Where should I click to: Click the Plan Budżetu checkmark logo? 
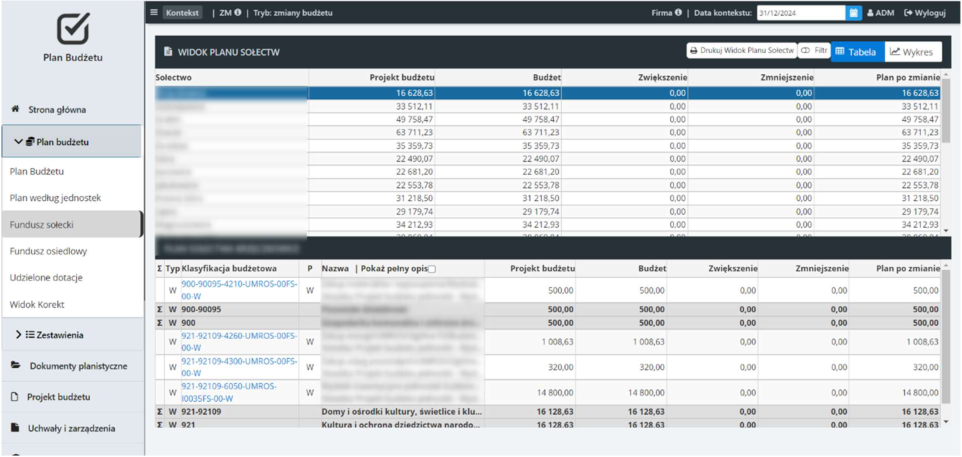(73, 28)
